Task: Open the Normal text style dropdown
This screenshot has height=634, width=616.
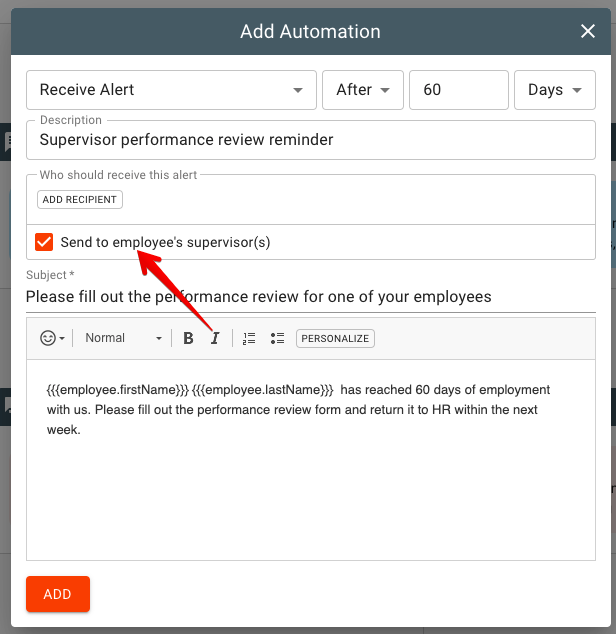Action: click(x=123, y=338)
